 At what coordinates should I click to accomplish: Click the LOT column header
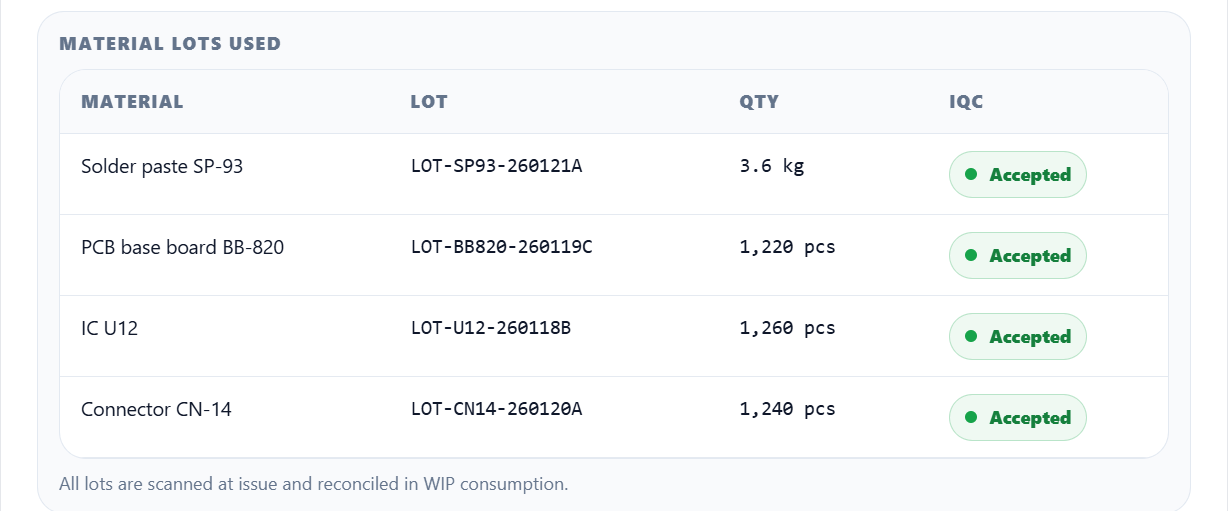tap(429, 102)
